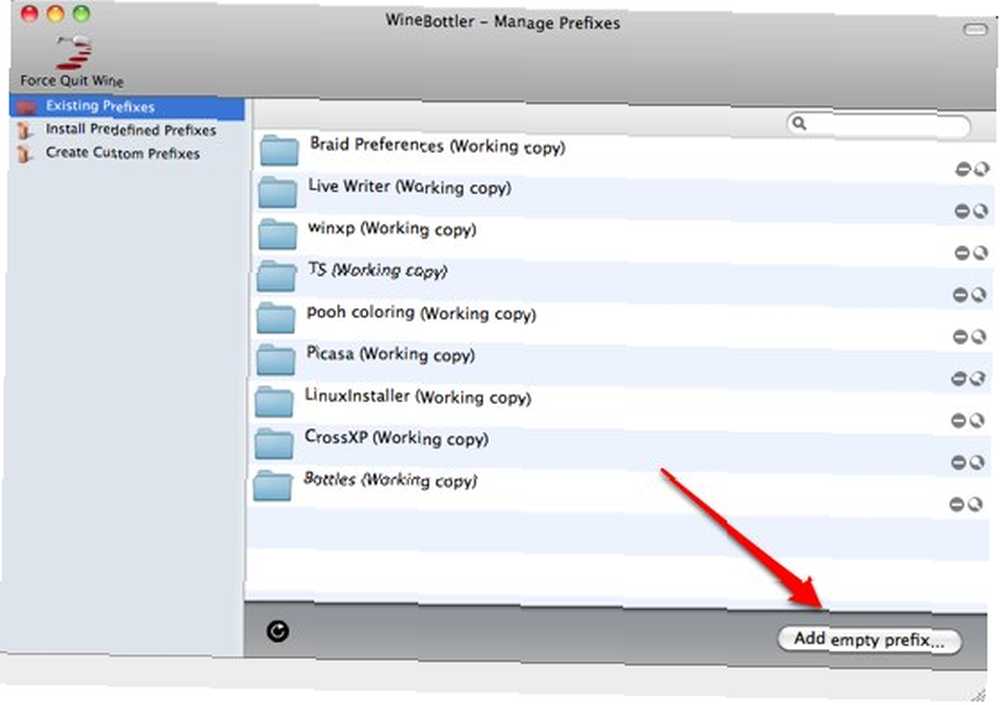Viewport: 1000px width, 705px height.
Task: Click the Braid Preferences folder icon
Action: 279,151
